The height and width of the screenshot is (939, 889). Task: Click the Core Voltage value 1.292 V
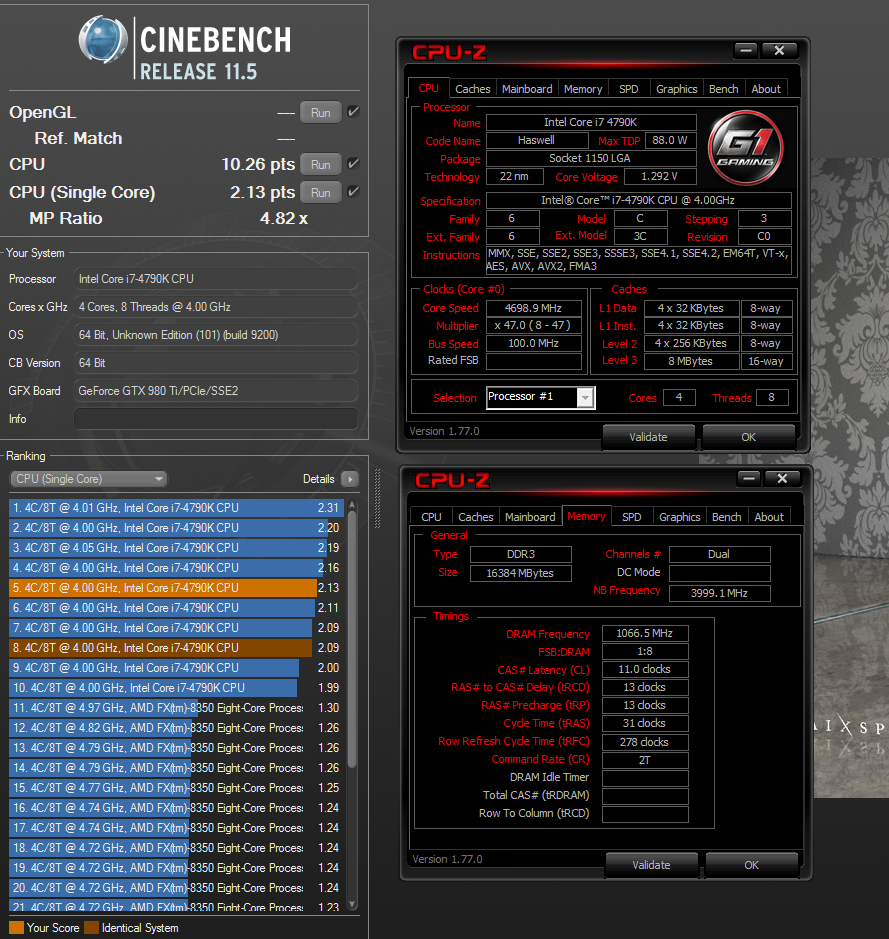point(660,177)
